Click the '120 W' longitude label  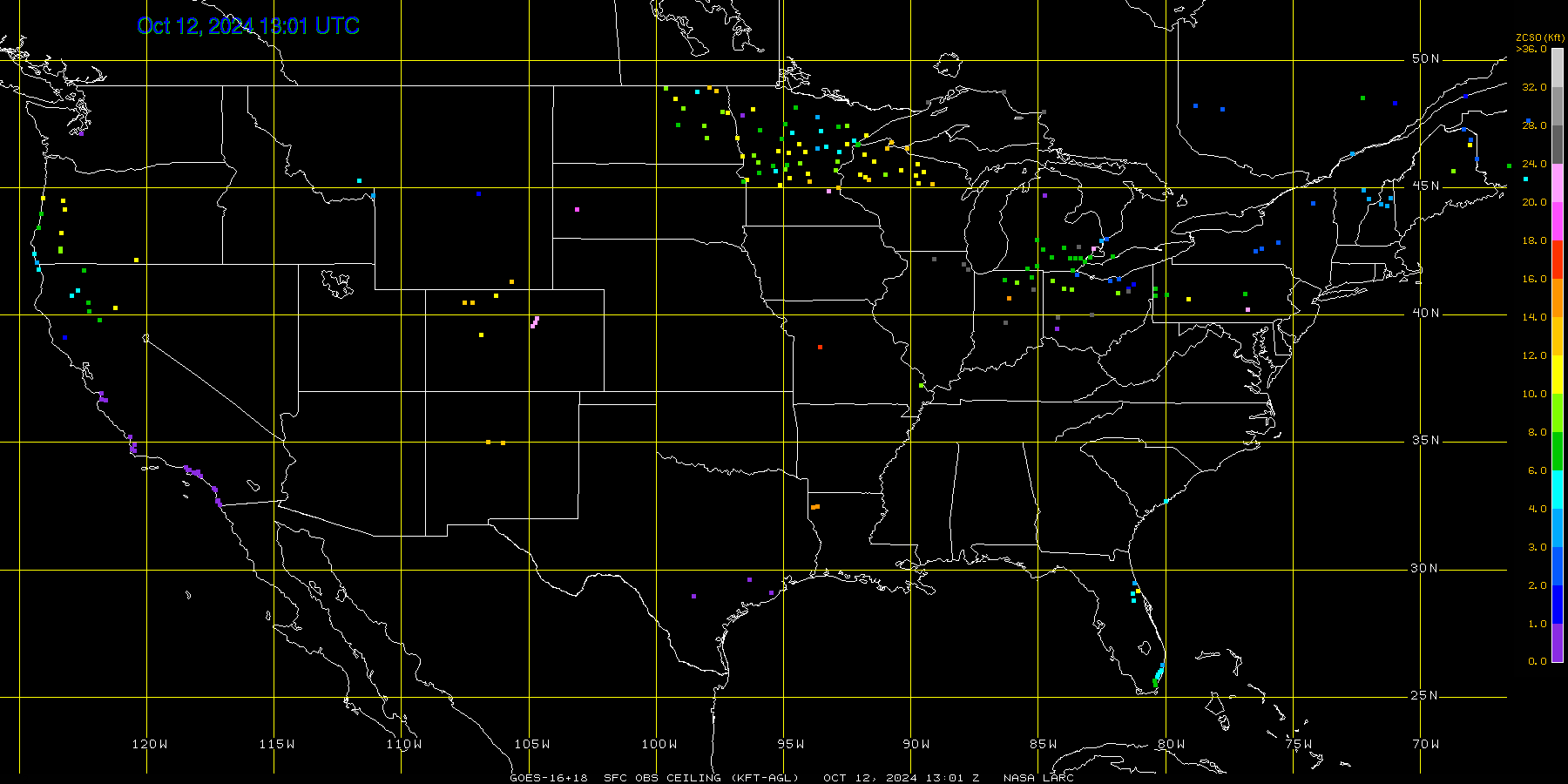click(150, 744)
